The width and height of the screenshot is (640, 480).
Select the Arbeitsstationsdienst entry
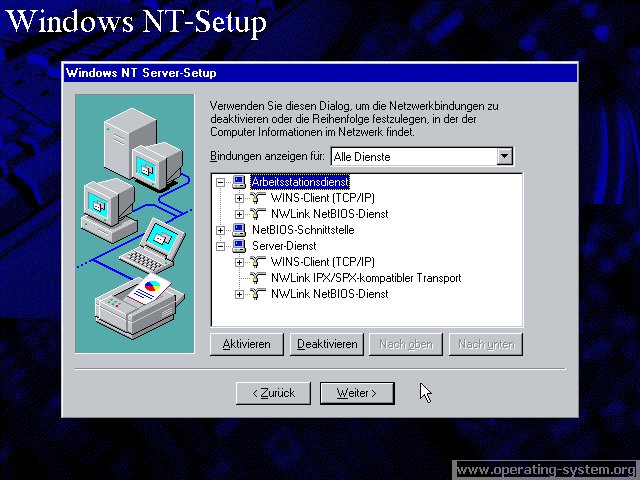click(x=300, y=182)
